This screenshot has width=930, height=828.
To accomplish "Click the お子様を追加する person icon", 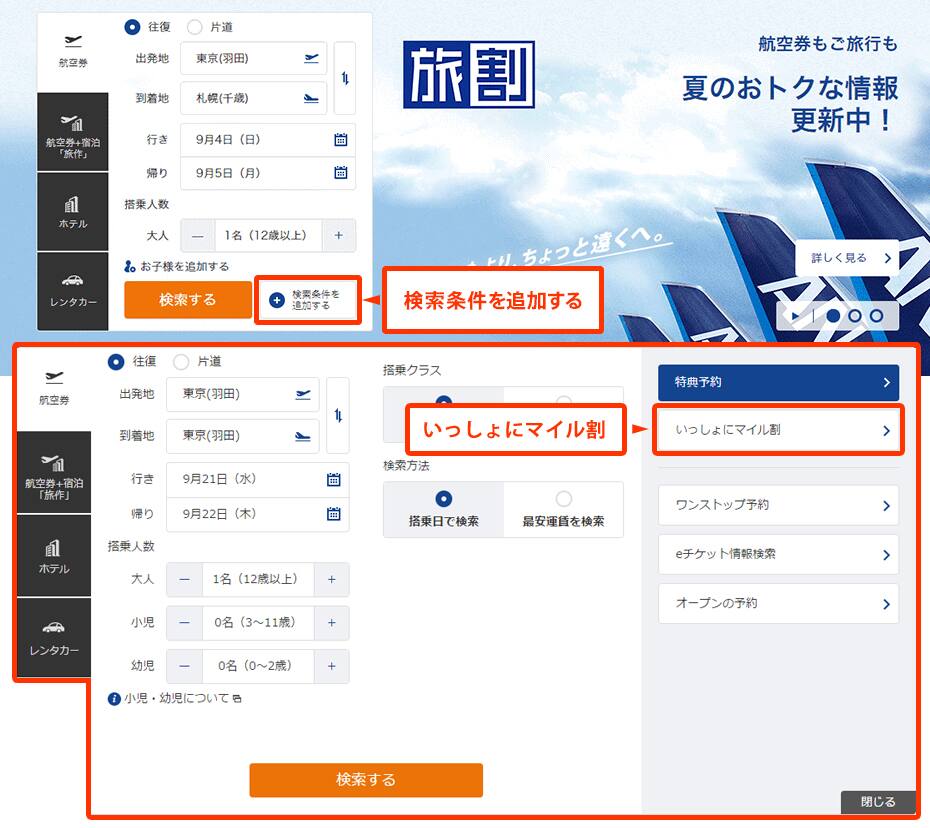I will pos(130,267).
